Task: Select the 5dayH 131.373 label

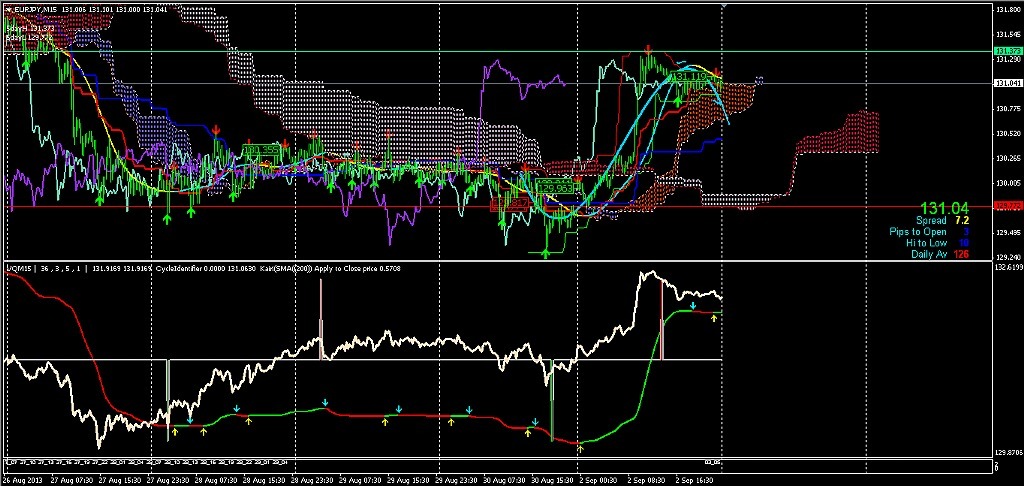Action: pyautogui.click(x=29, y=28)
